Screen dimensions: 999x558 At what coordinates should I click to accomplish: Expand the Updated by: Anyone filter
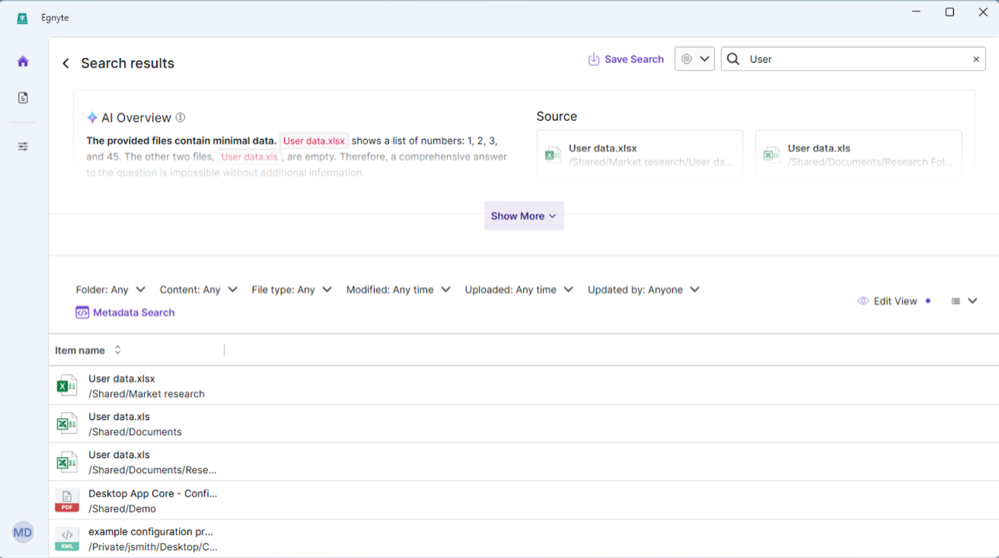pos(643,290)
